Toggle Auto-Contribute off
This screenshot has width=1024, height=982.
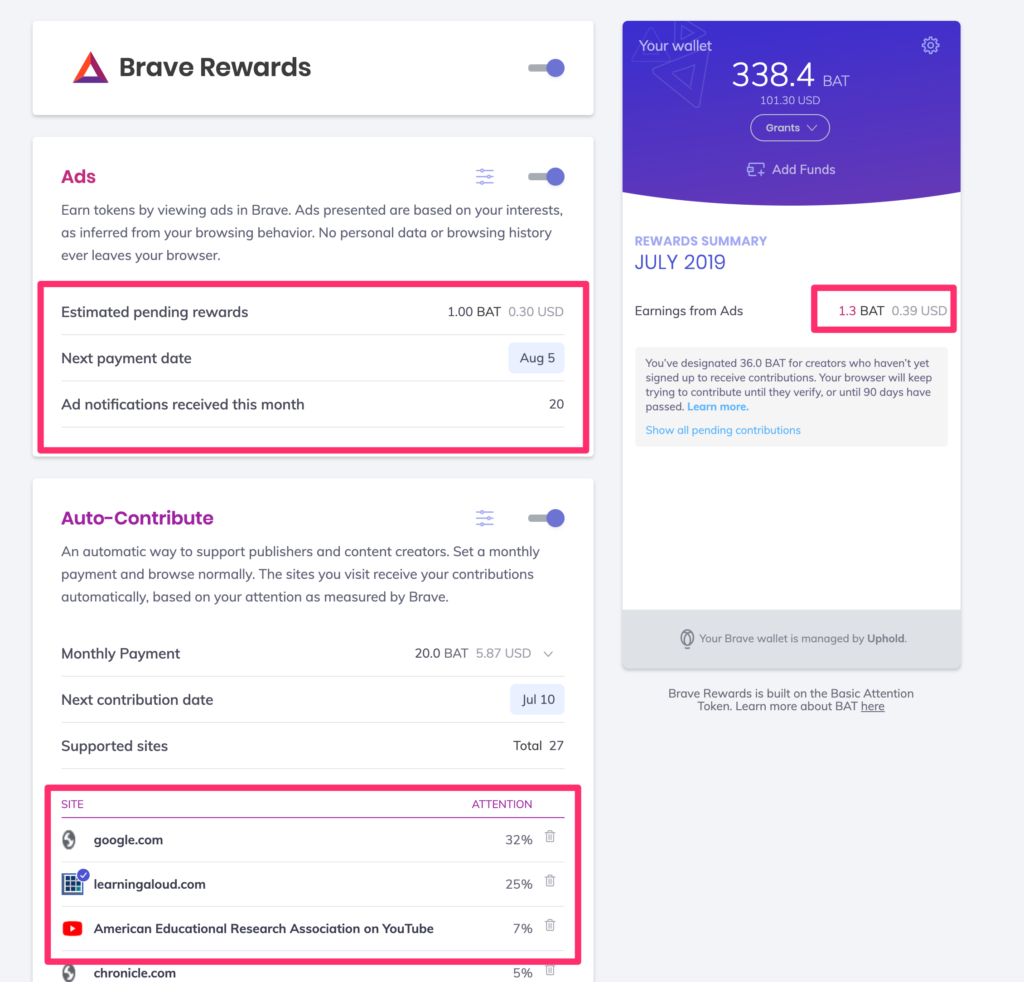pyautogui.click(x=547, y=518)
